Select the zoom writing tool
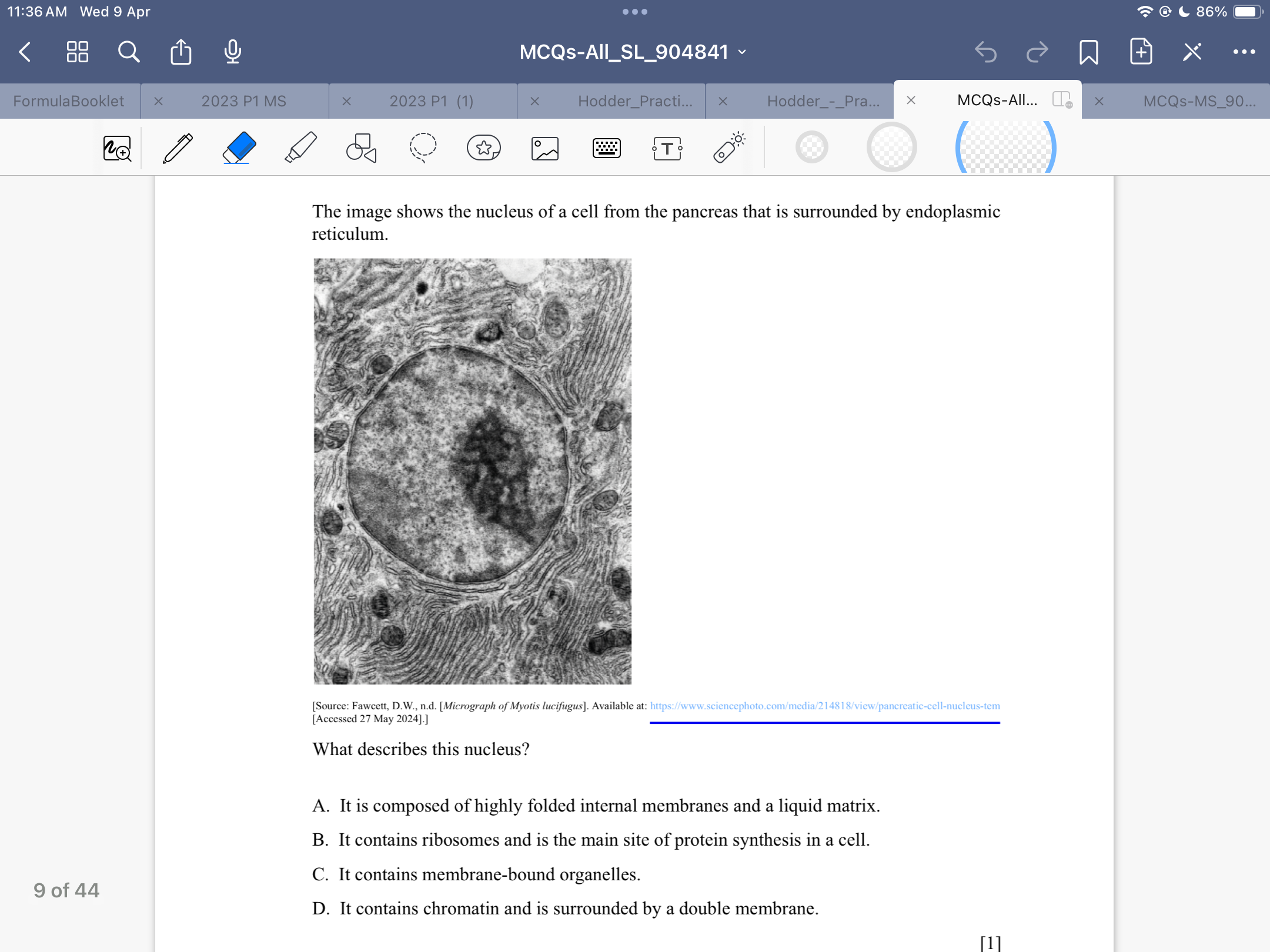 click(117, 148)
